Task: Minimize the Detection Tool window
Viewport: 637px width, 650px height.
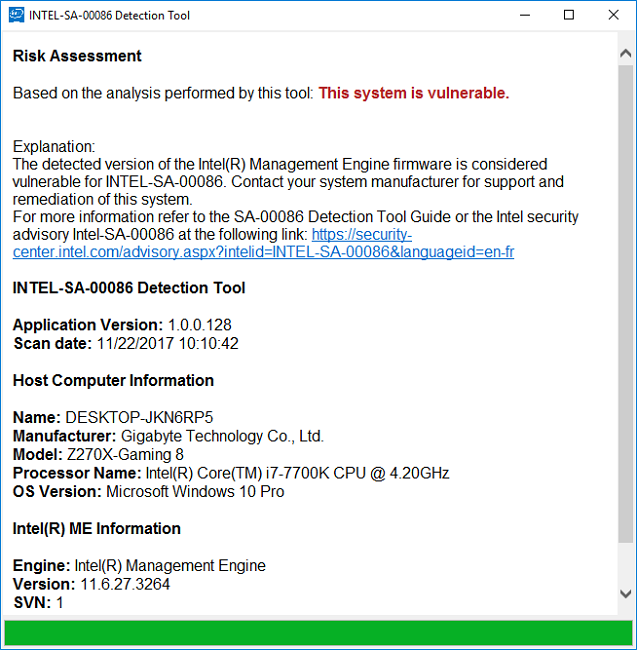Action: 525,15
